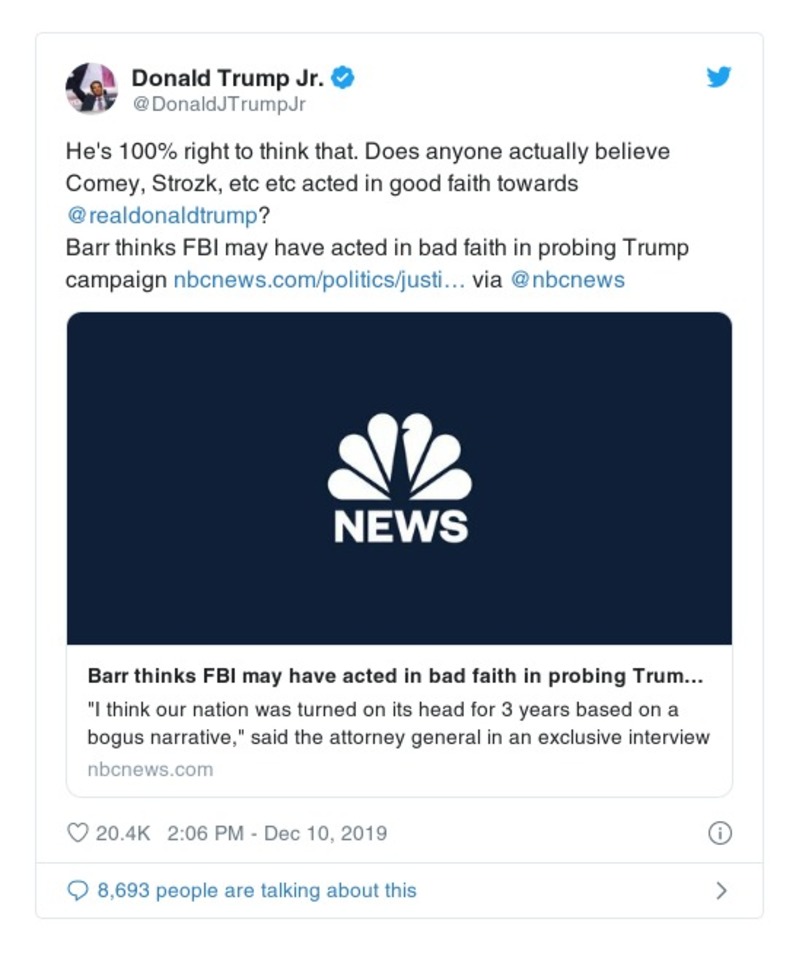Viewport: 799px width, 957px height.
Task: Click the heart like icon
Action: pos(77,833)
